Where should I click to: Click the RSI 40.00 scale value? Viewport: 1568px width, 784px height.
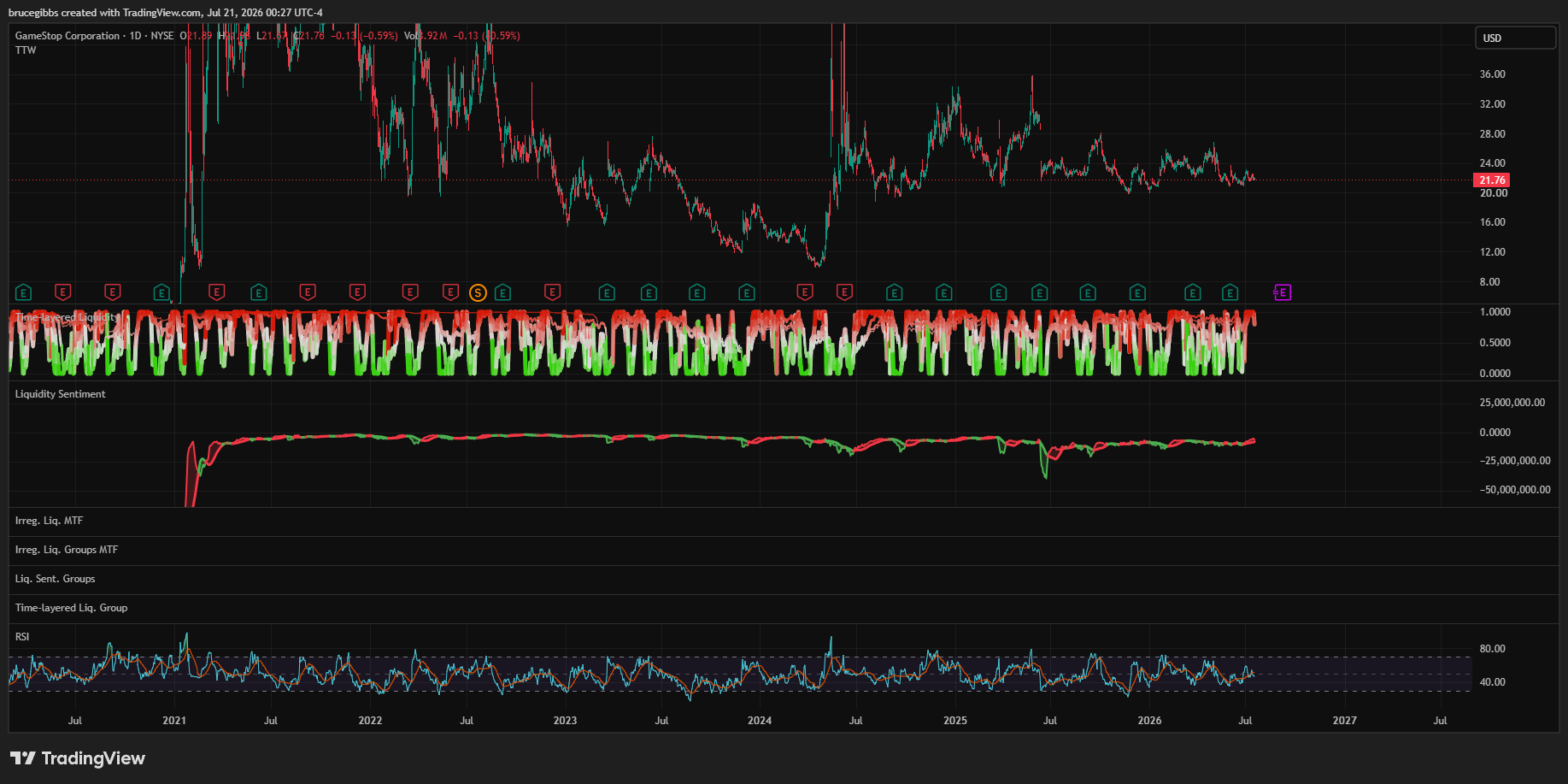(1493, 682)
